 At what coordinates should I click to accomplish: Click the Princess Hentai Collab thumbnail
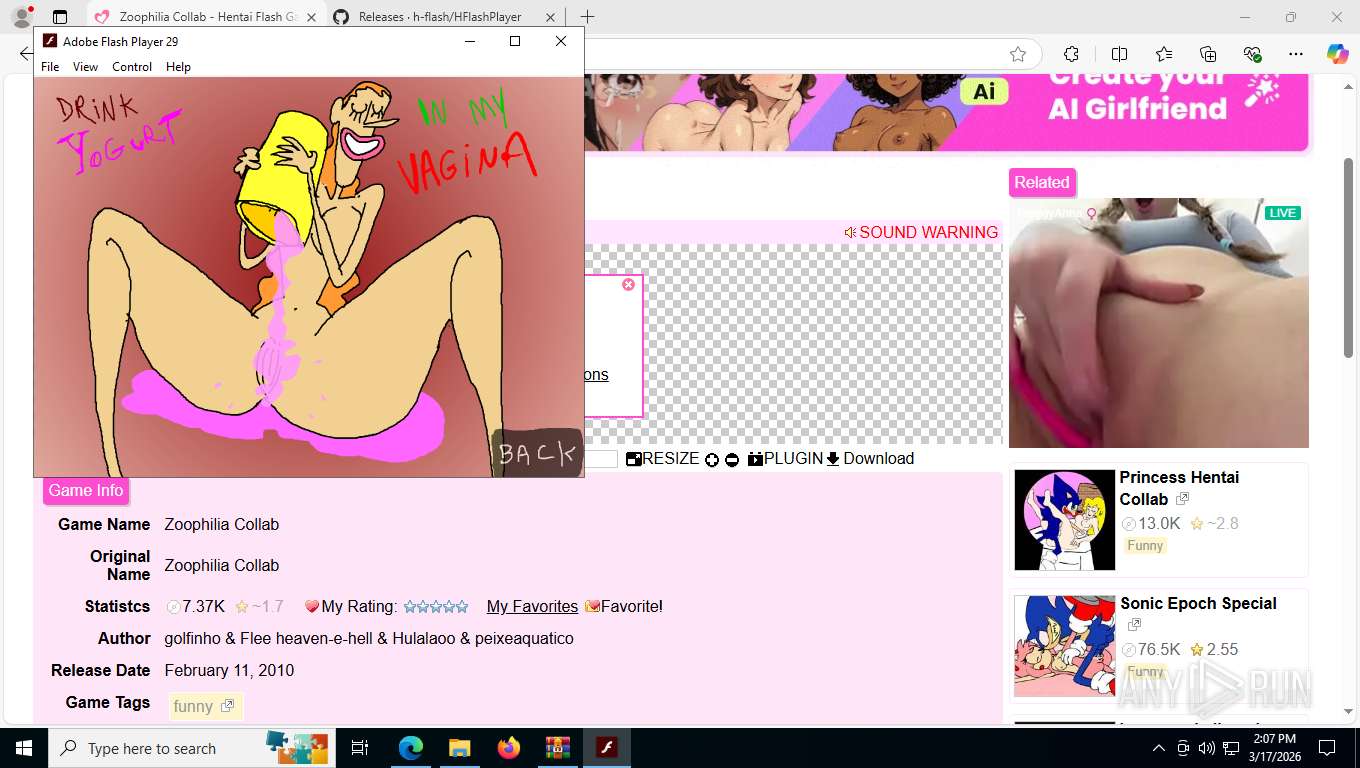pos(1064,520)
